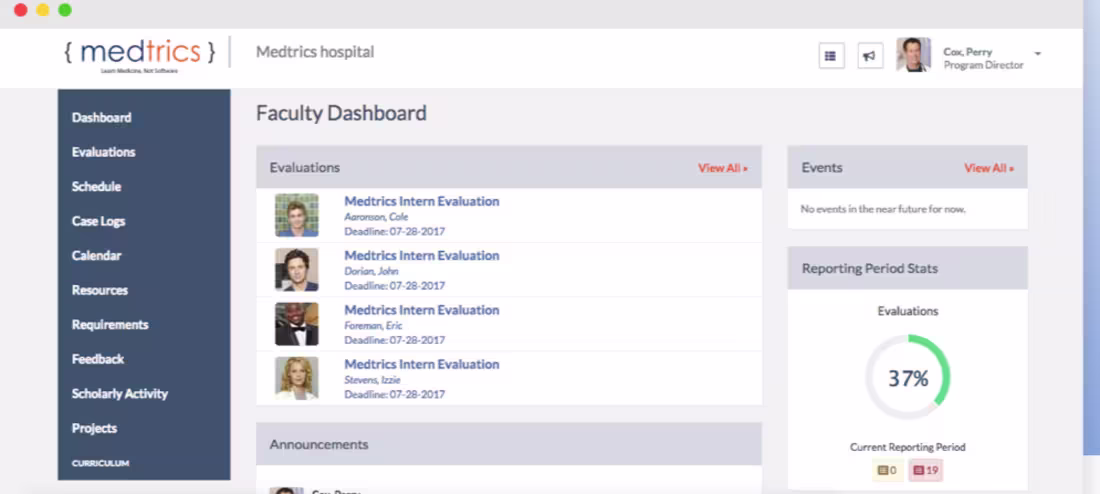Screen dimensions: 1100x494
Task: Click CURRICULUM sidebar section
Action: point(100,463)
